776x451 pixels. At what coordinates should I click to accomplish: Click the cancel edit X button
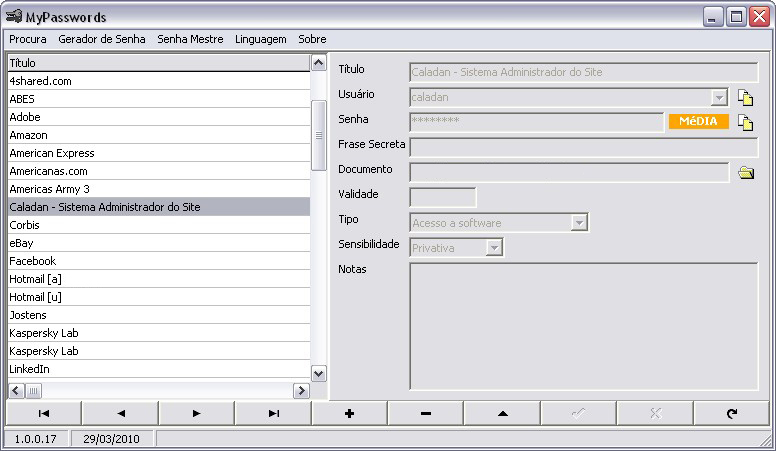(x=655, y=413)
